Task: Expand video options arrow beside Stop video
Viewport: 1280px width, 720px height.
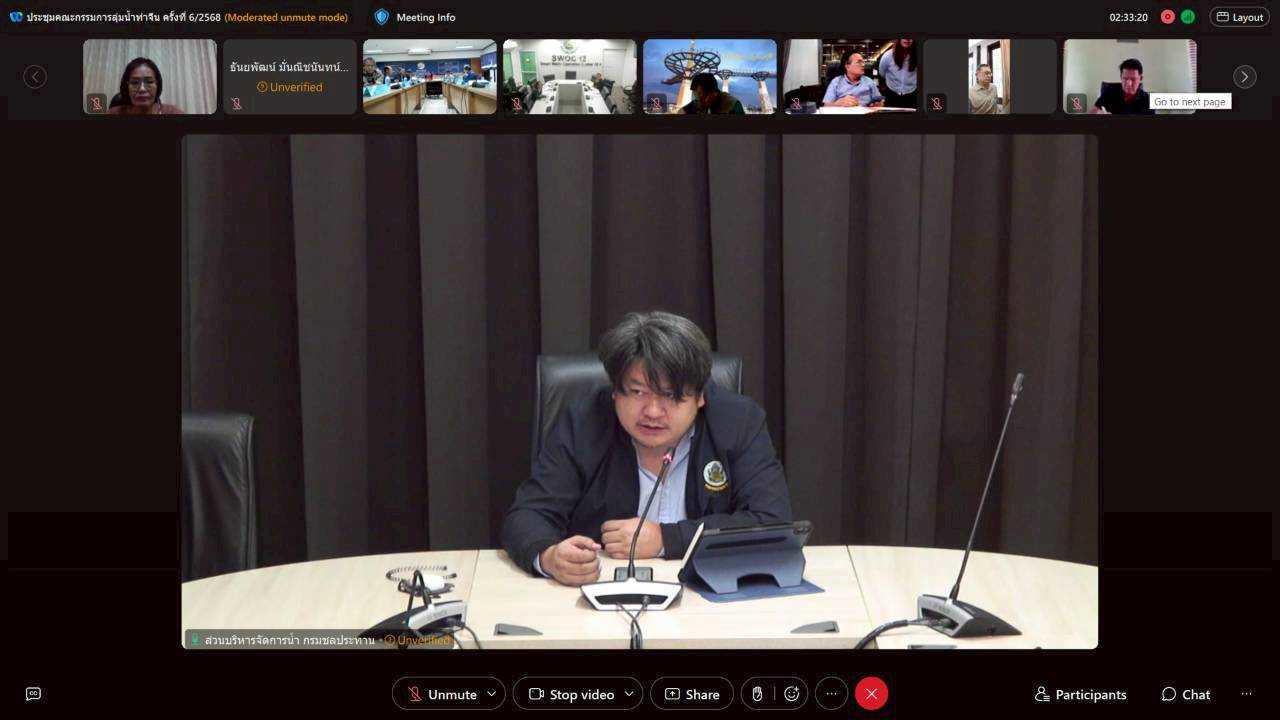Action: pos(629,694)
